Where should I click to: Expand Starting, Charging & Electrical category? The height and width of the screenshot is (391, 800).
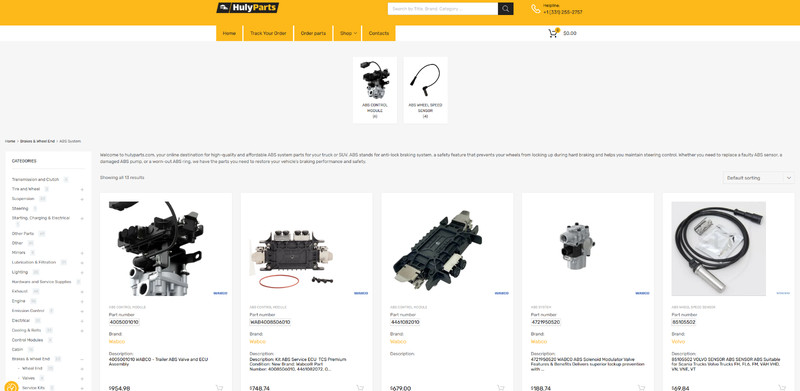click(82, 218)
